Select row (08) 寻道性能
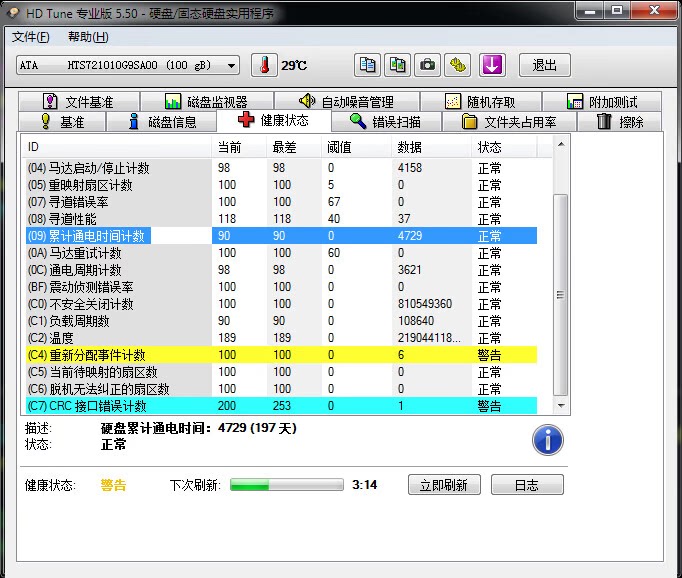682x578 pixels. (x=281, y=219)
